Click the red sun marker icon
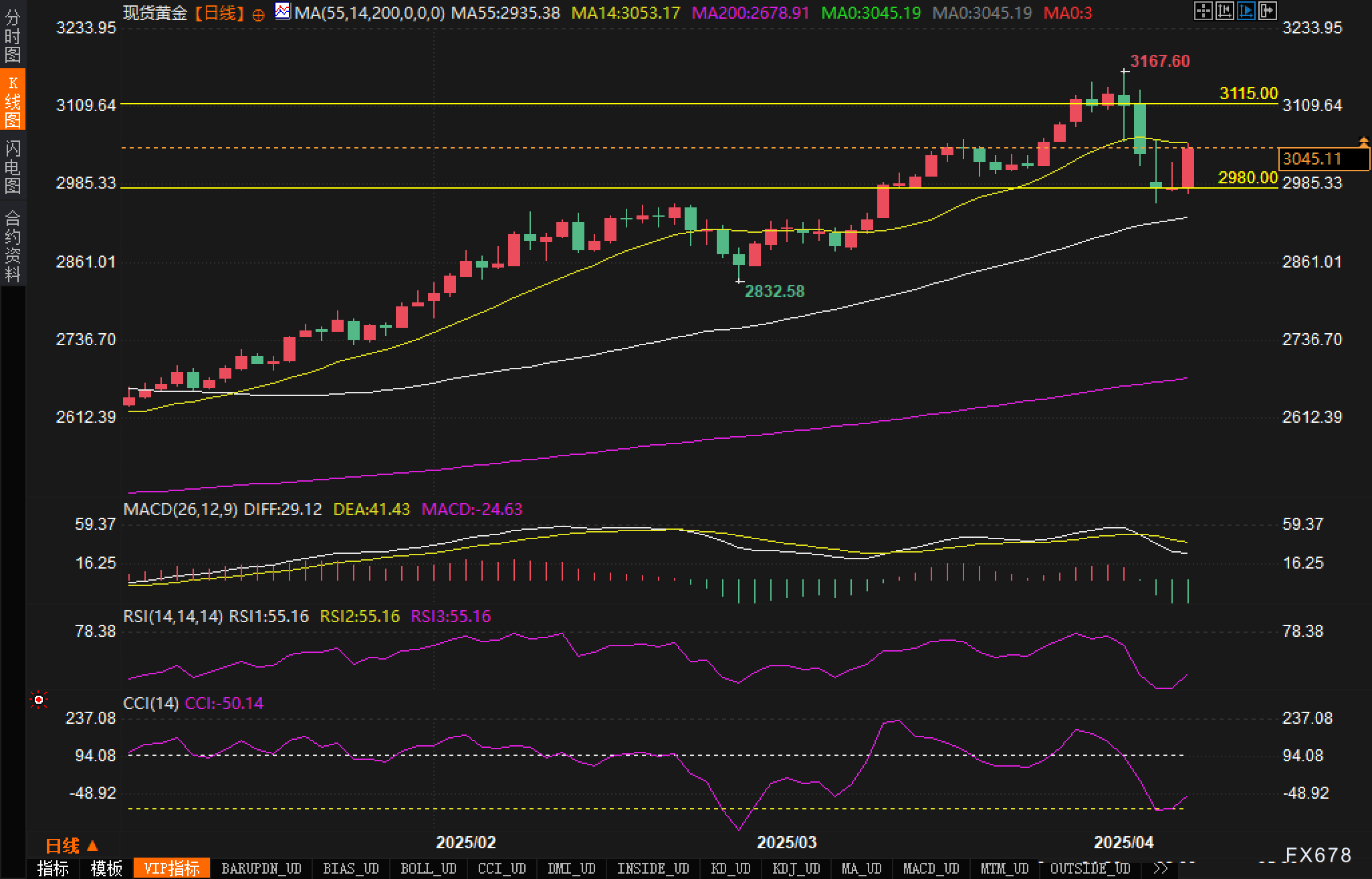The width and height of the screenshot is (1372, 879). pos(39,700)
